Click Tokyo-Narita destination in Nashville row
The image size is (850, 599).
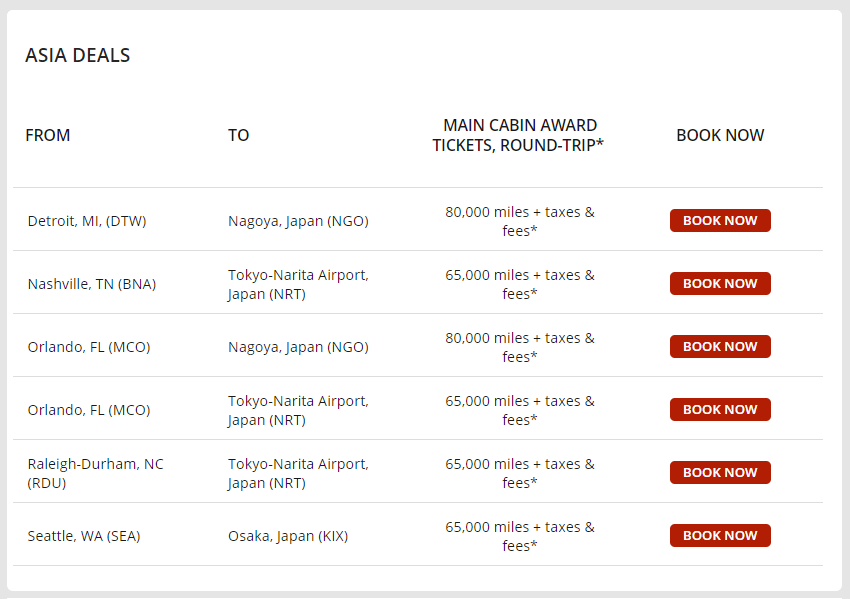click(x=298, y=284)
